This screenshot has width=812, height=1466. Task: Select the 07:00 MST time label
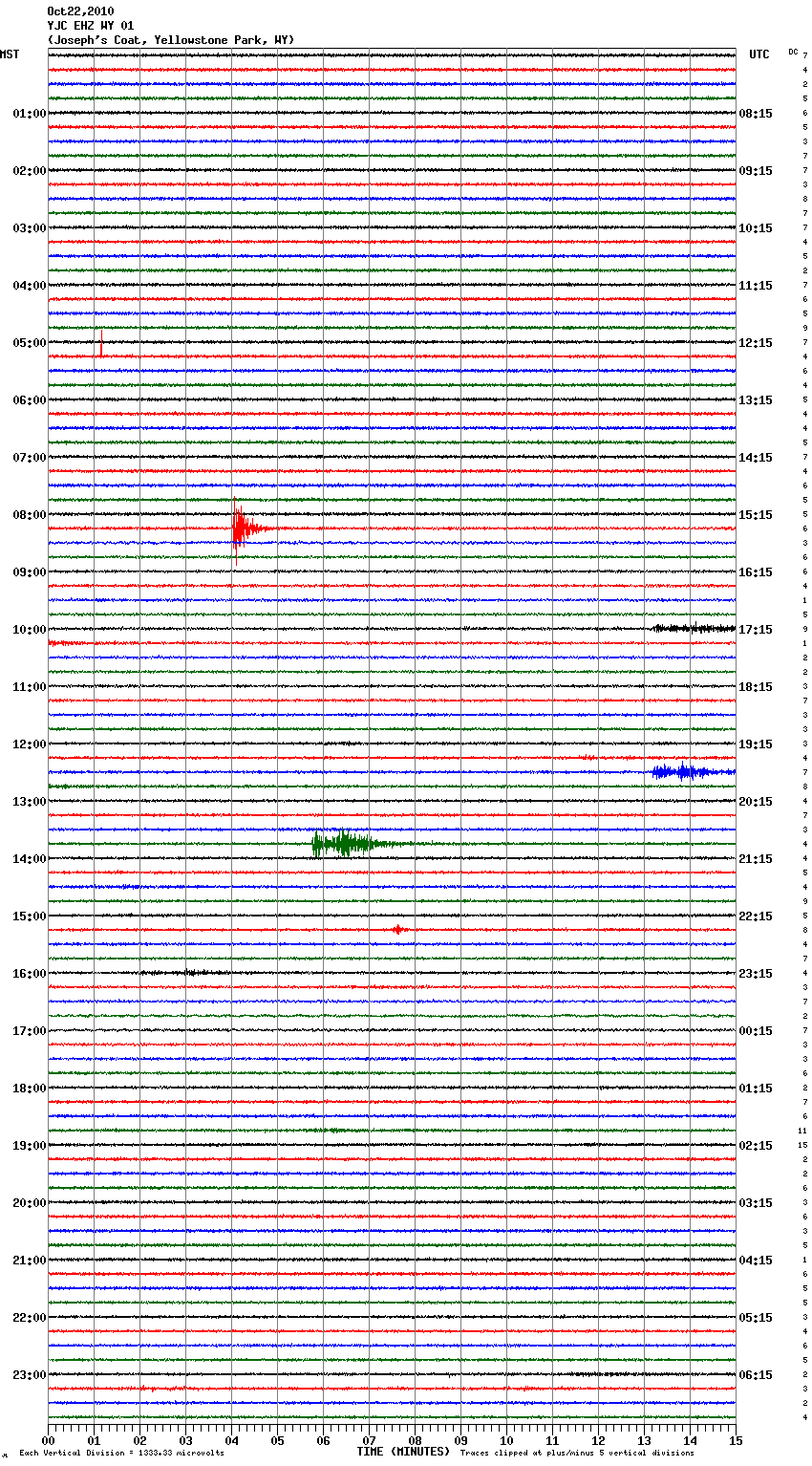click(x=29, y=458)
